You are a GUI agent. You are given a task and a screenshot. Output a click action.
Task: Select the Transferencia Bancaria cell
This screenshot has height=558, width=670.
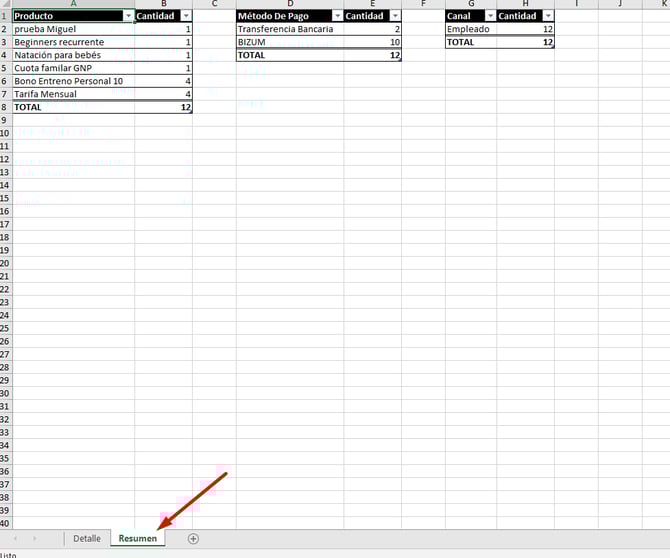pyautogui.click(x=289, y=30)
